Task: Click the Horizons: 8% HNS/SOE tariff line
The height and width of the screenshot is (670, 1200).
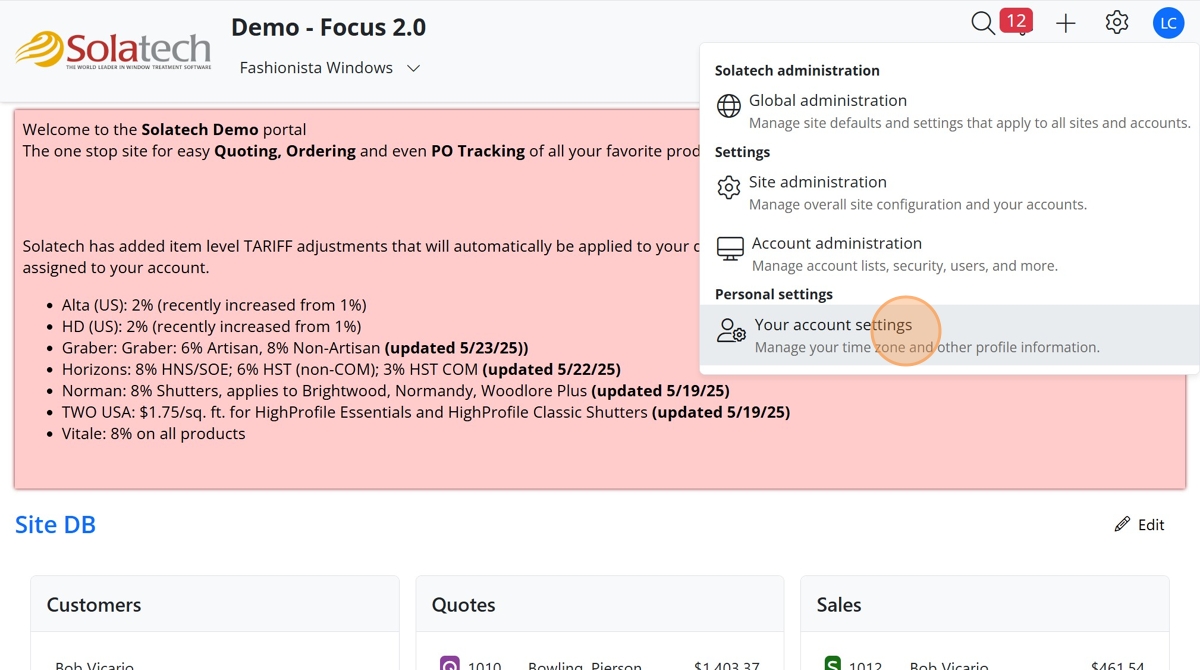Action: point(341,369)
